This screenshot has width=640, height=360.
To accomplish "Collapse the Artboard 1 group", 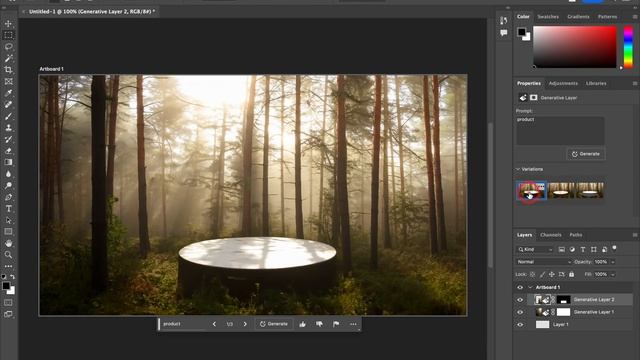I will click(530, 287).
